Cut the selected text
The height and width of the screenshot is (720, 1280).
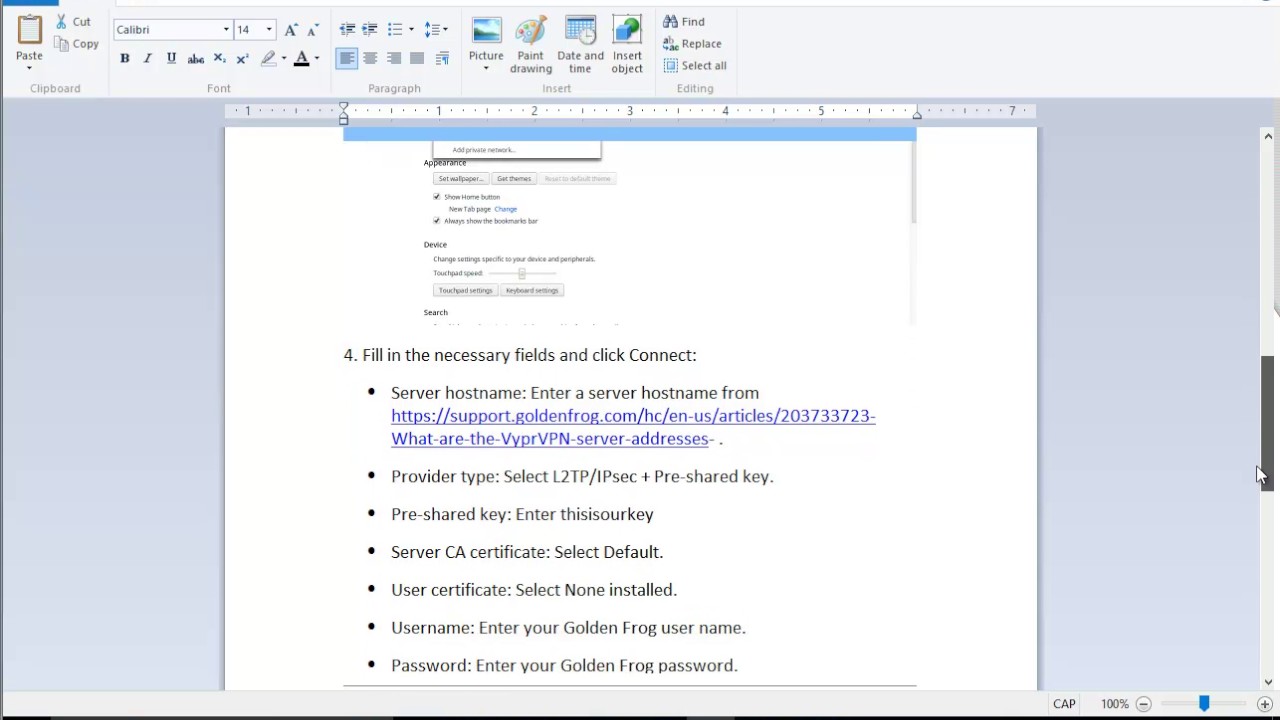pyautogui.click(x=73, y=21)
